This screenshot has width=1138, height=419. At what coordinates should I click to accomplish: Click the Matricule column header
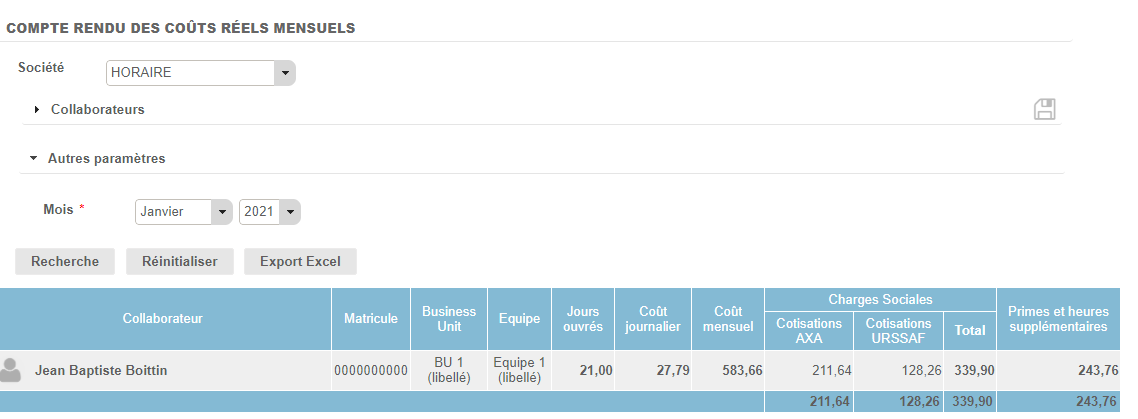click(x=371, y=319)
